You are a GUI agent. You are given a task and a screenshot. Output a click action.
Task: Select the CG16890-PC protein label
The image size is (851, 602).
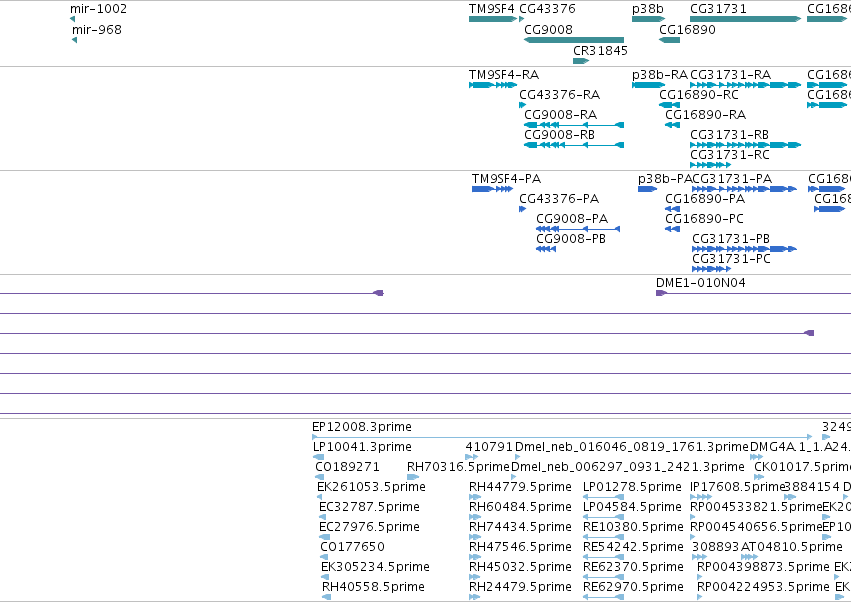pyautogui.click(x=704, y=218)
